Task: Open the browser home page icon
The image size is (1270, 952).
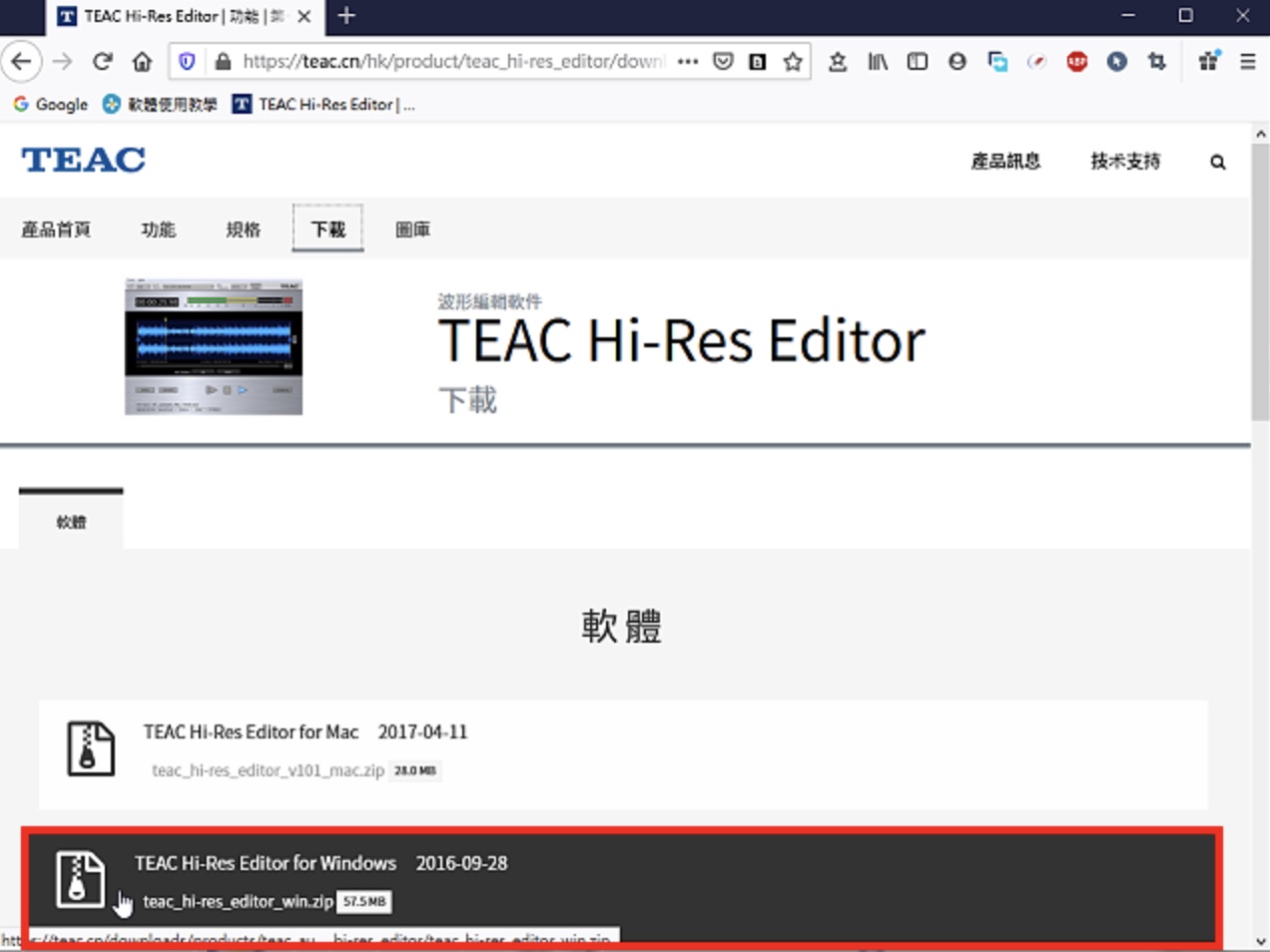Action: click(142, 62)
